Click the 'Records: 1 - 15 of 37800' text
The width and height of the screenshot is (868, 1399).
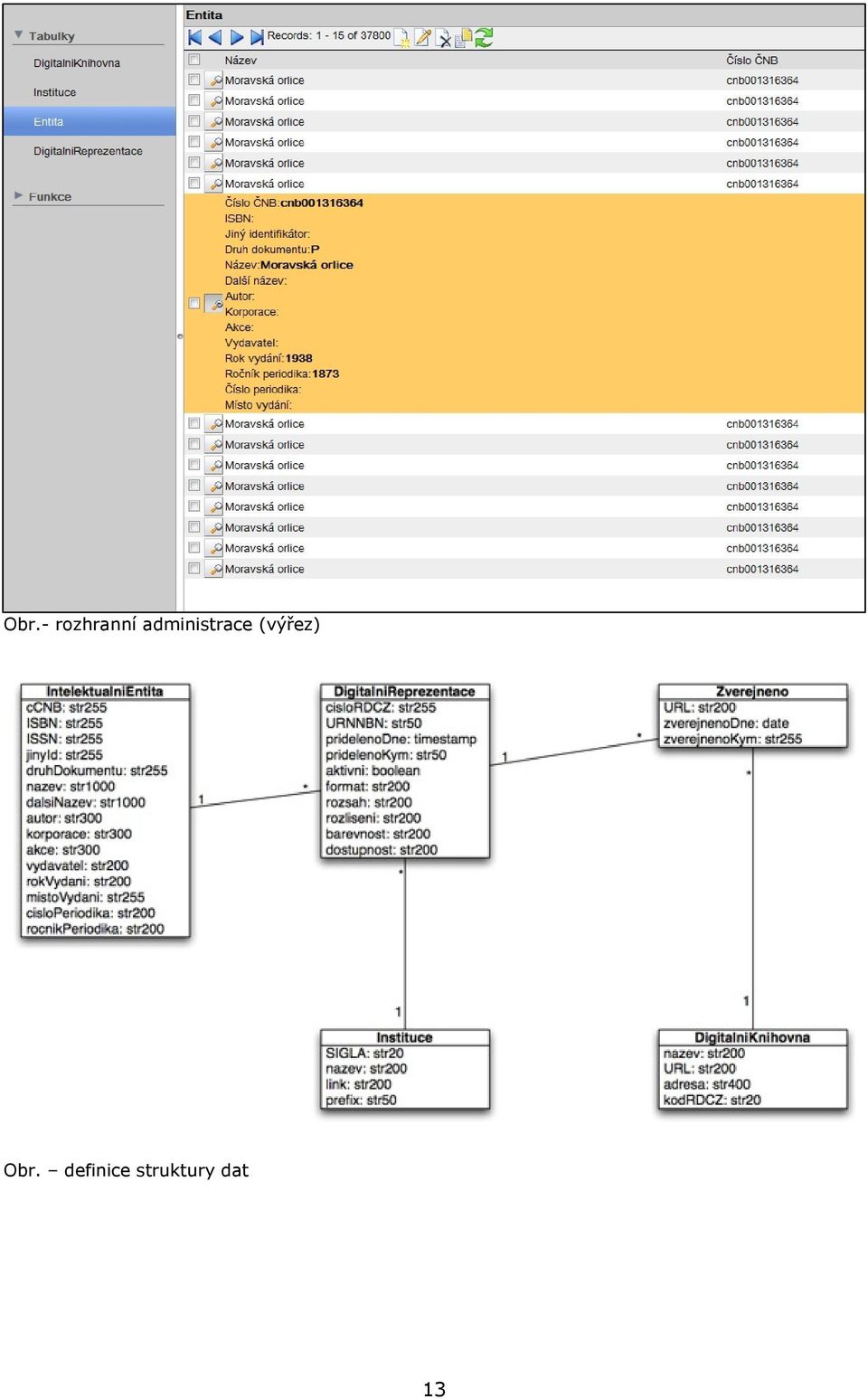329,36
